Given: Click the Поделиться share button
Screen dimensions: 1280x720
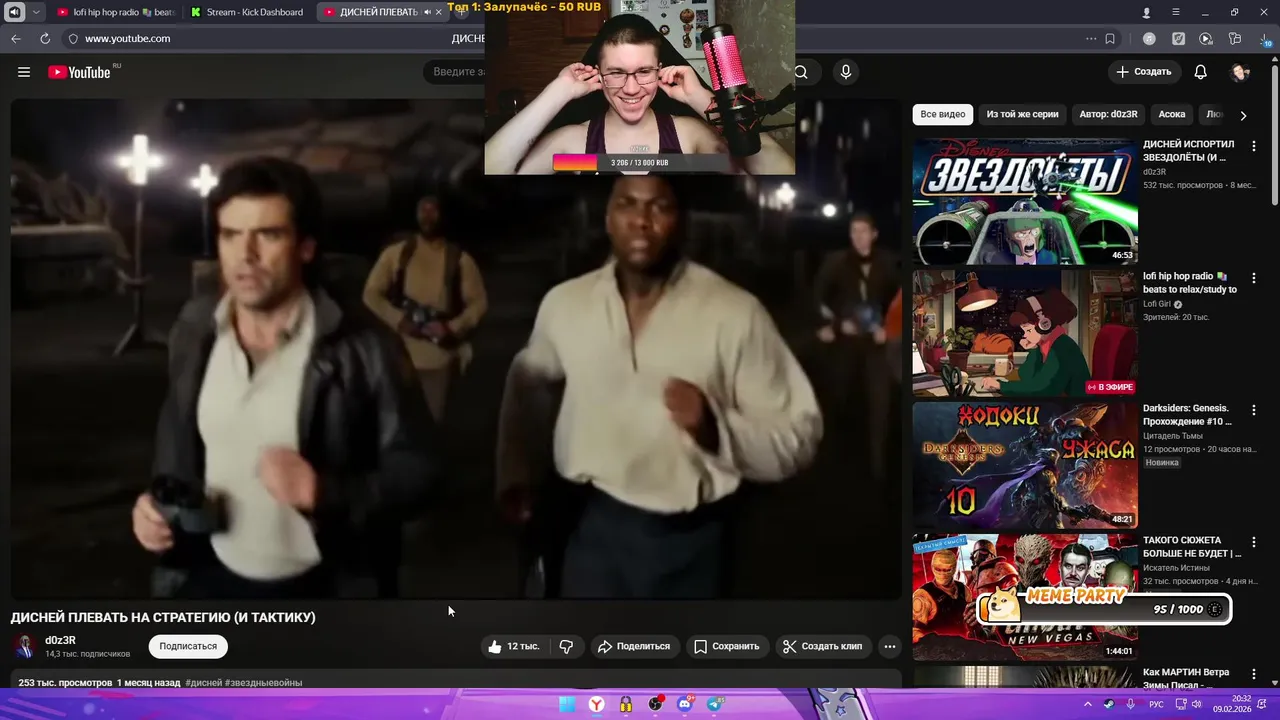Looking at the screenshot, I should click(x=634, y=647).
